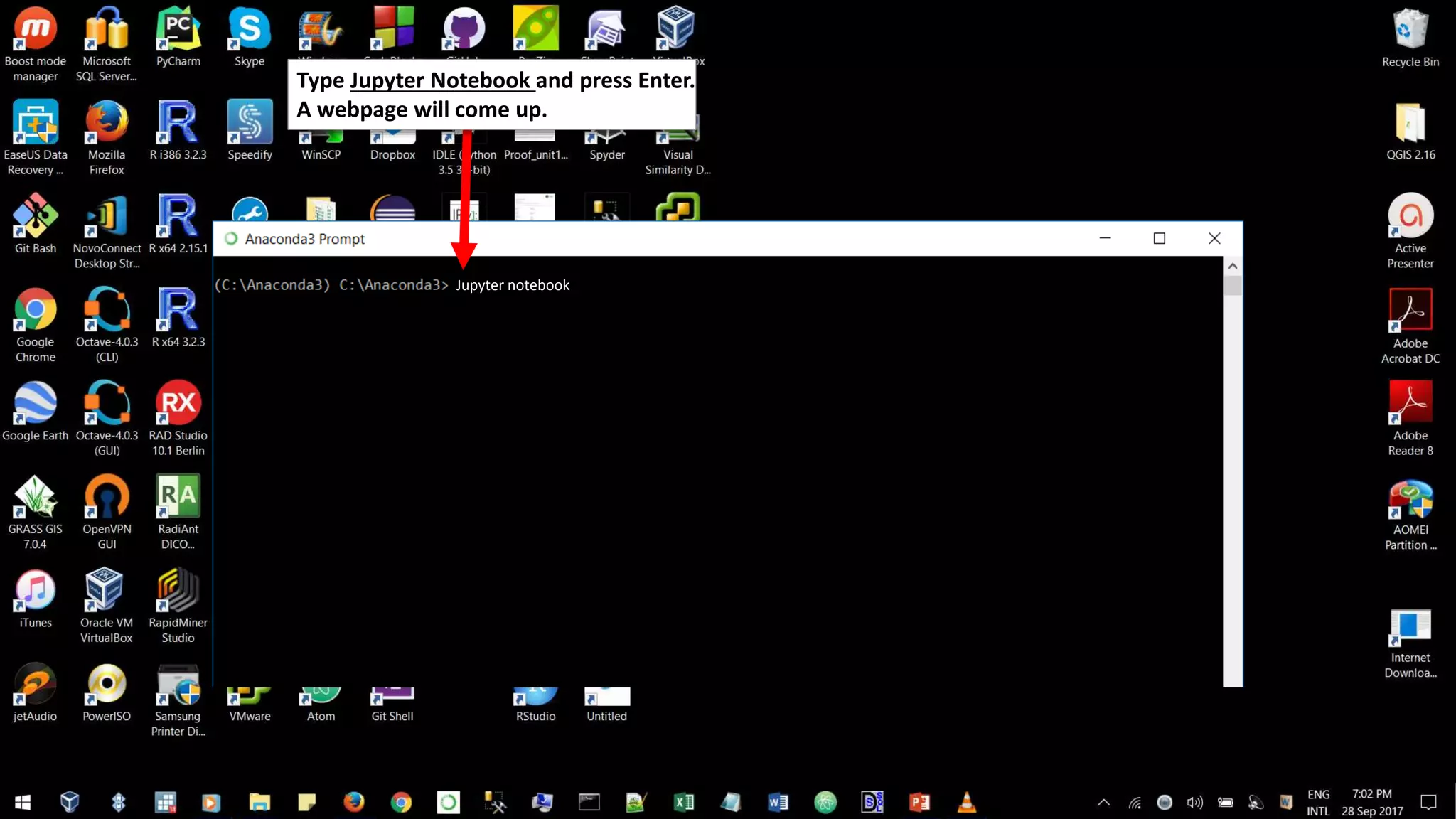Open VLC from the taskbar
This screenshot has height=819, width=1456.
[966, 803]
